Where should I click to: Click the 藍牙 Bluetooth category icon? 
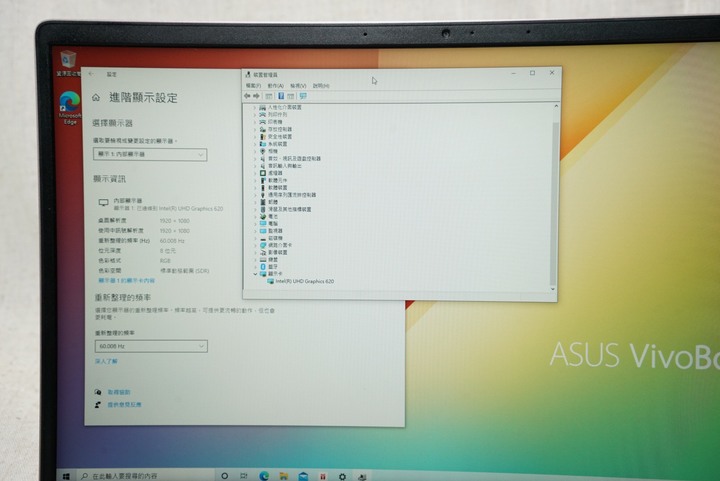tap(263, 267)
